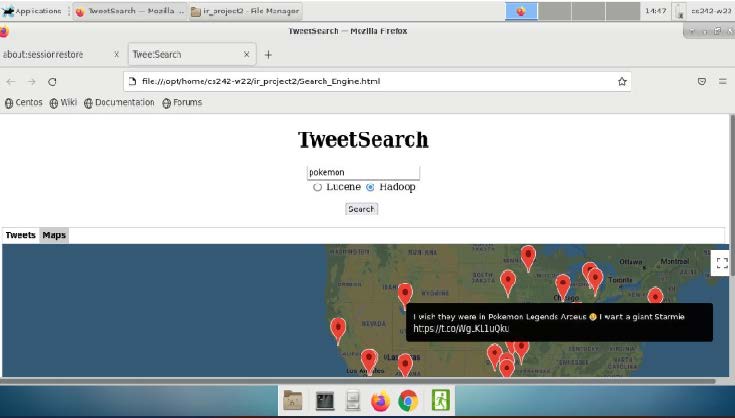The image size is (735, 418).
Task: Go back with the browser back arrow
Action: pyautogui.click(x=11, y=82)
